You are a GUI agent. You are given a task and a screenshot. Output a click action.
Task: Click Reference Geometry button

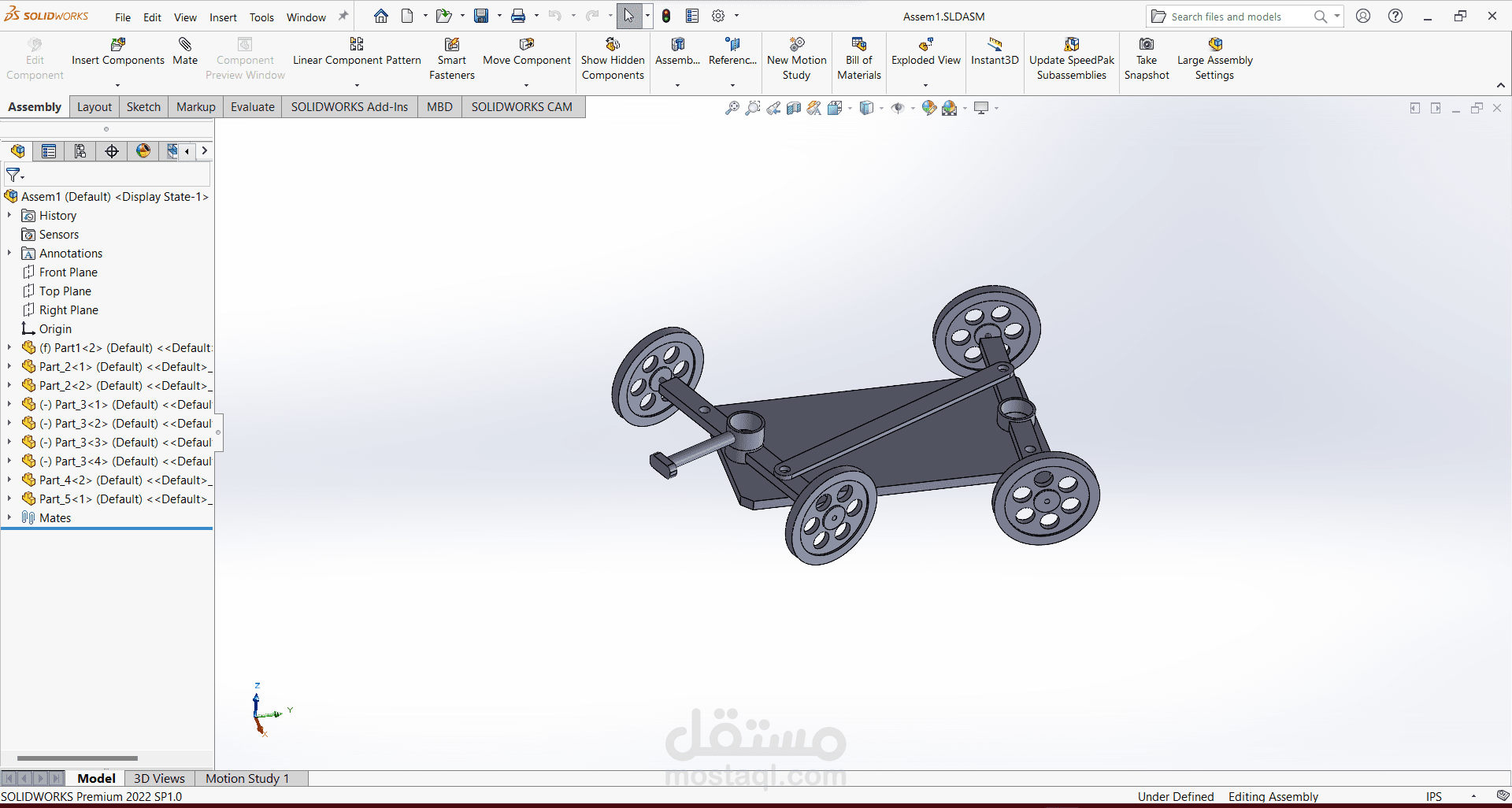(732, 52)
